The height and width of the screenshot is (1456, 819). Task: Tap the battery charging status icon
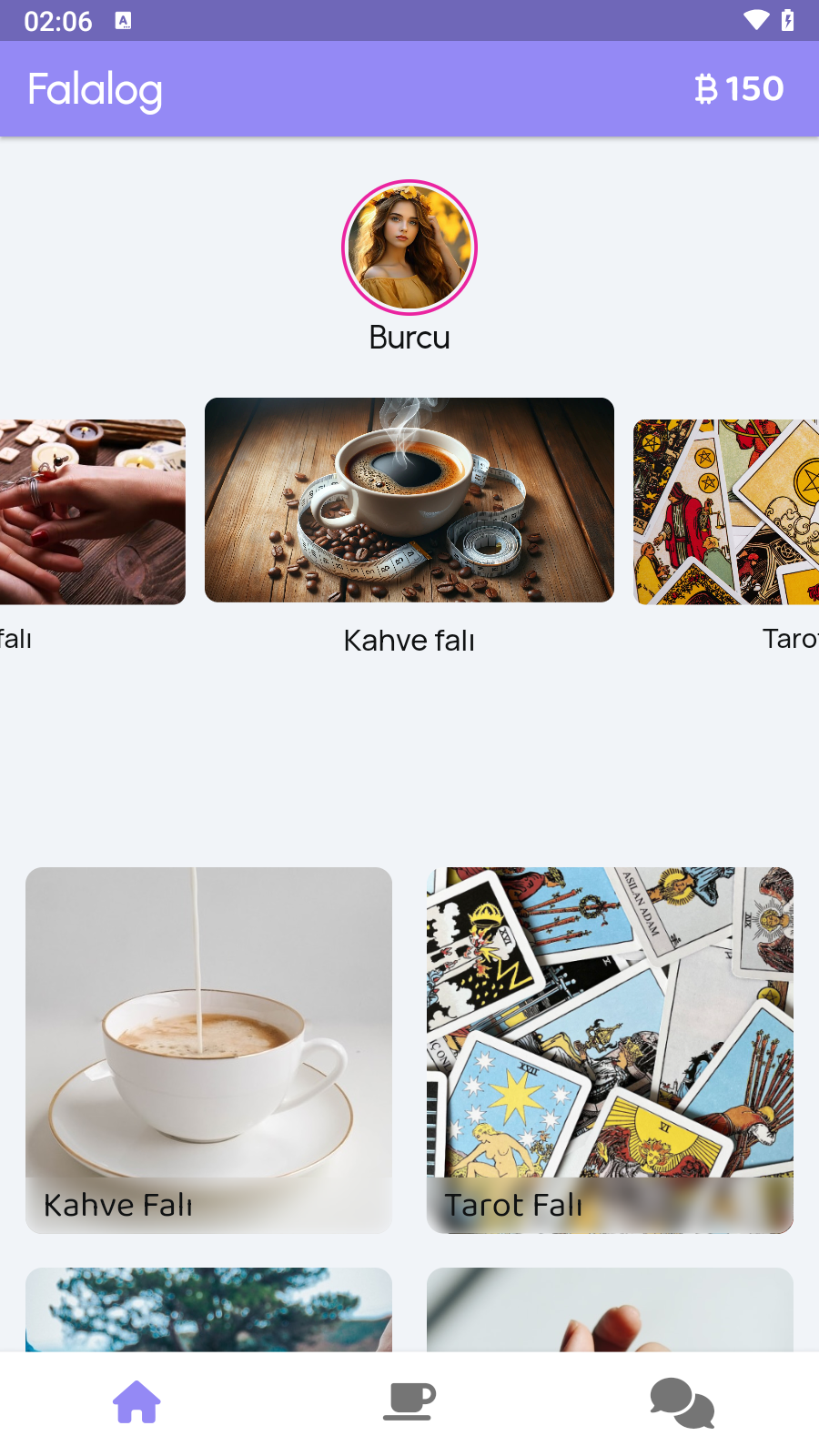coord(788,20)
